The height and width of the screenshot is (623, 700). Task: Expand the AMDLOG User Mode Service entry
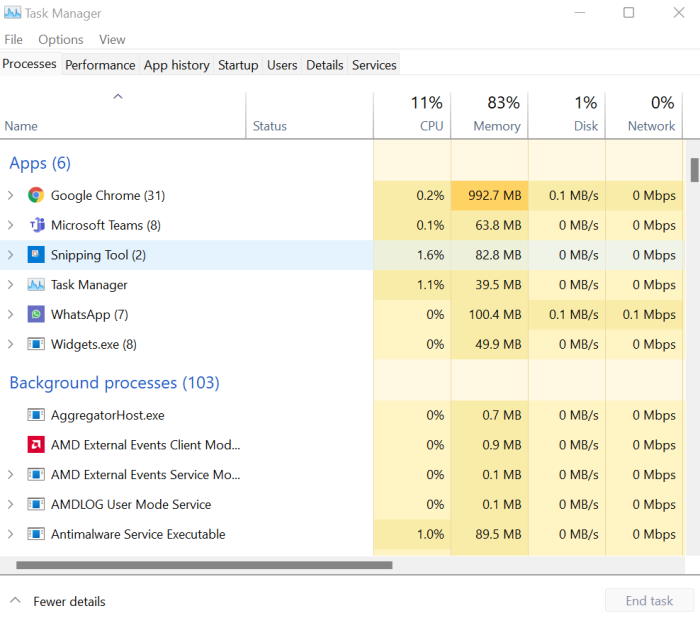11,504
